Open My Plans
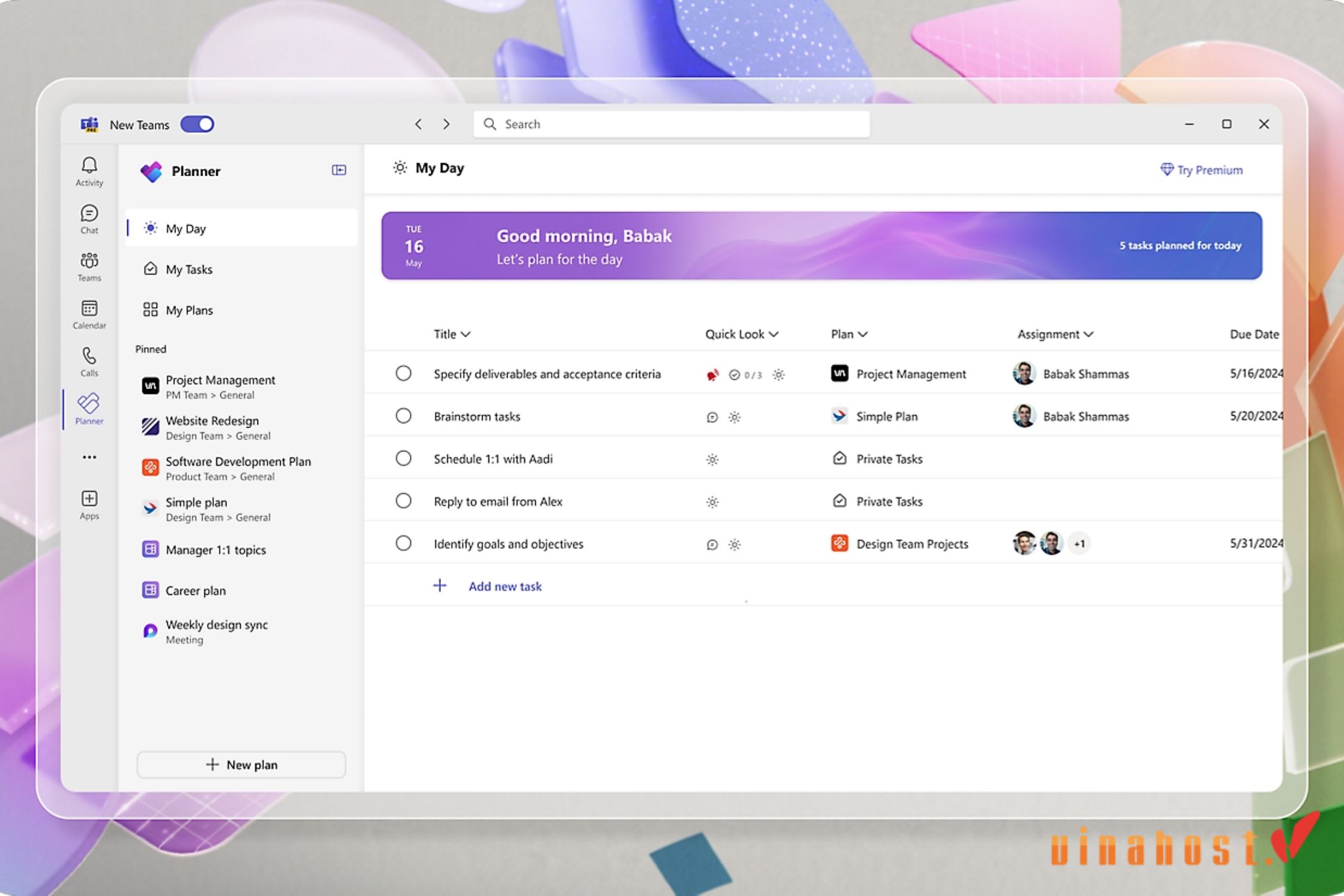 (242, 310)
